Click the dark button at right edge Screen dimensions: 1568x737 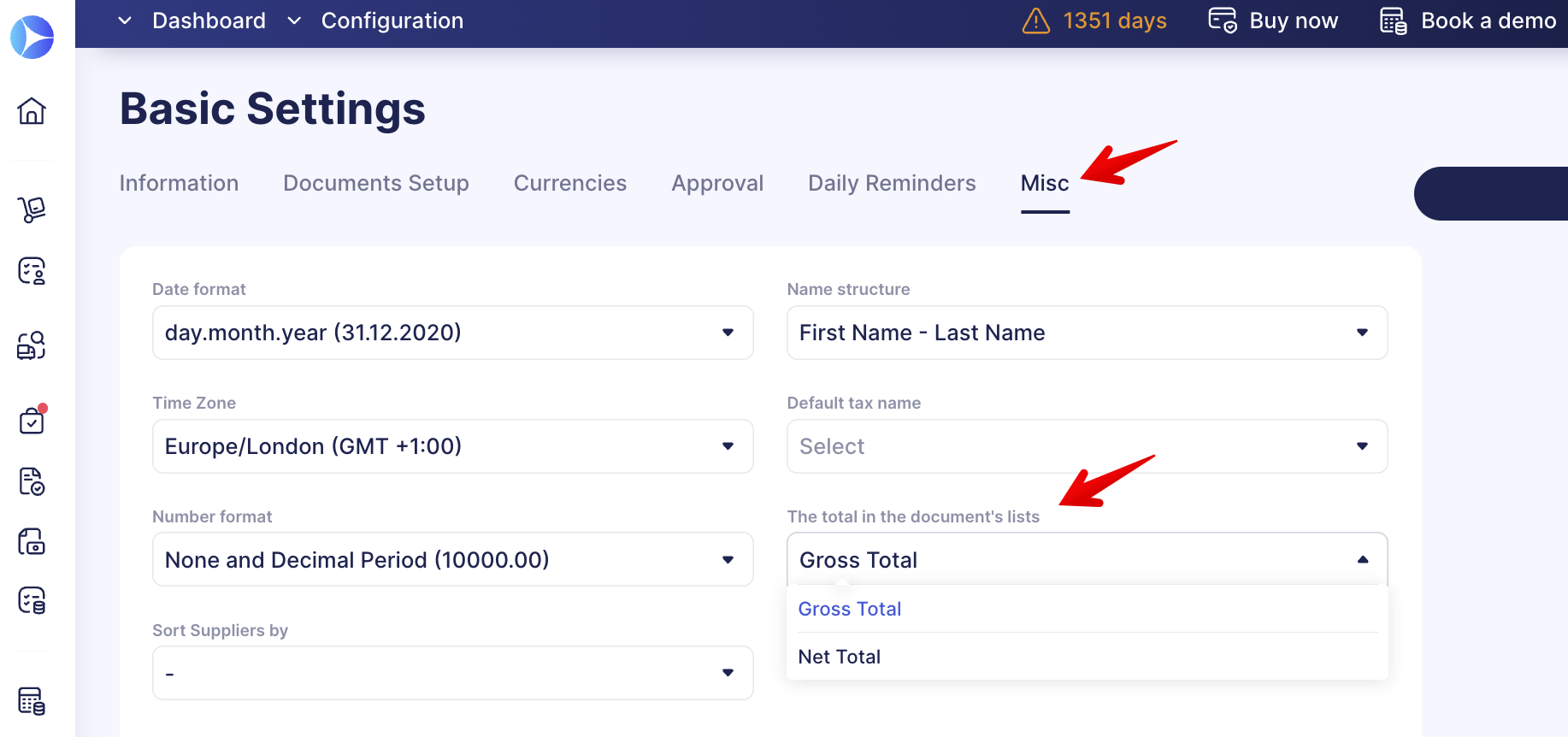tap(1491, 193)
